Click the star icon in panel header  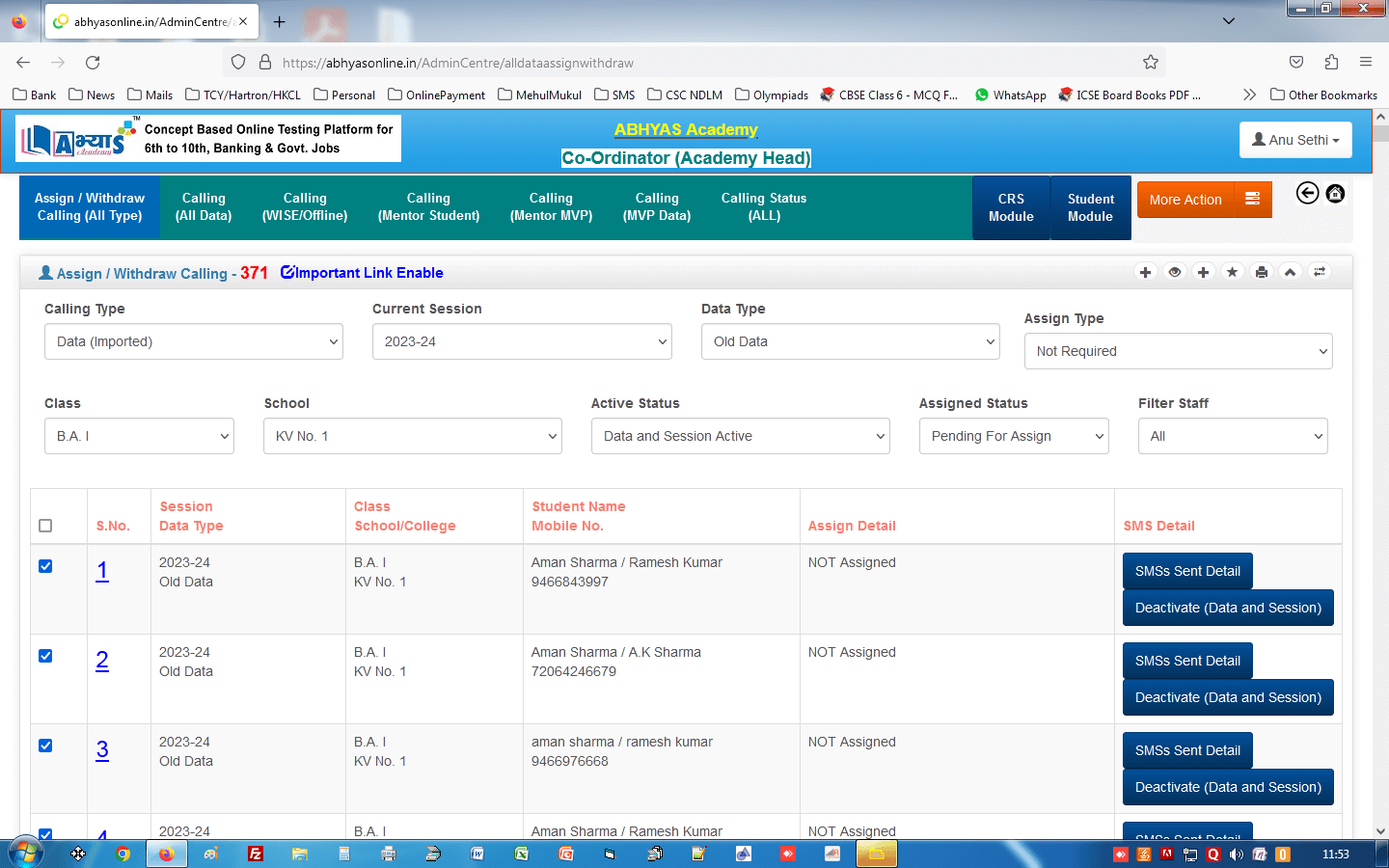(1232, 273)
